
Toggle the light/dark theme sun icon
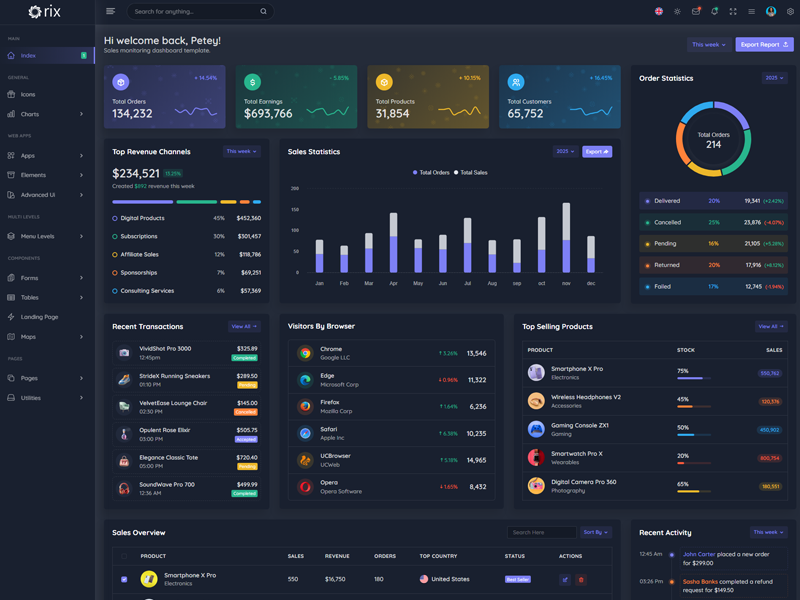point(677,12)
